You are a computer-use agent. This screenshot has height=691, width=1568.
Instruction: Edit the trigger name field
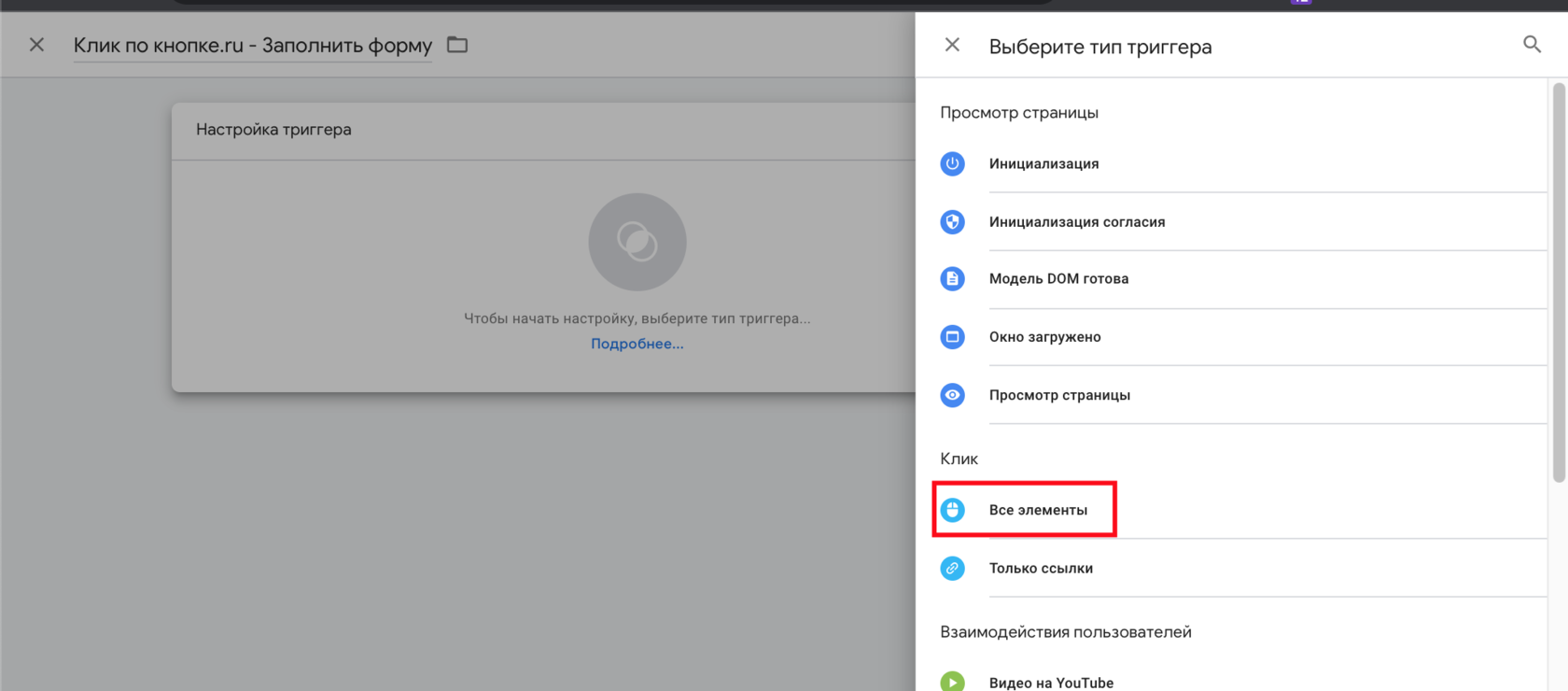(252, 45)
